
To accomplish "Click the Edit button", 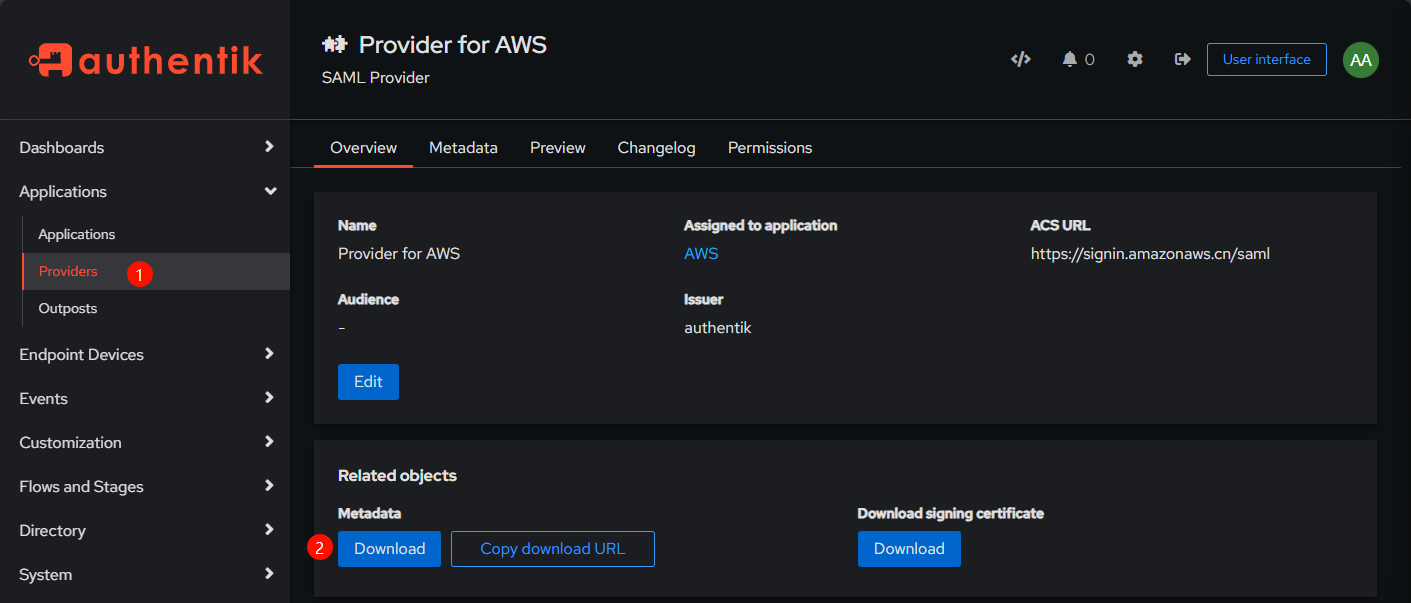I will [x=368, y=382].
